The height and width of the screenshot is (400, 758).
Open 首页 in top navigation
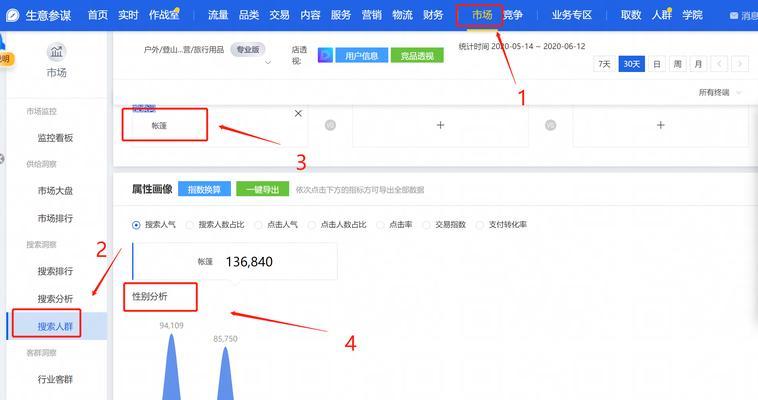click(x=98, y=15)
